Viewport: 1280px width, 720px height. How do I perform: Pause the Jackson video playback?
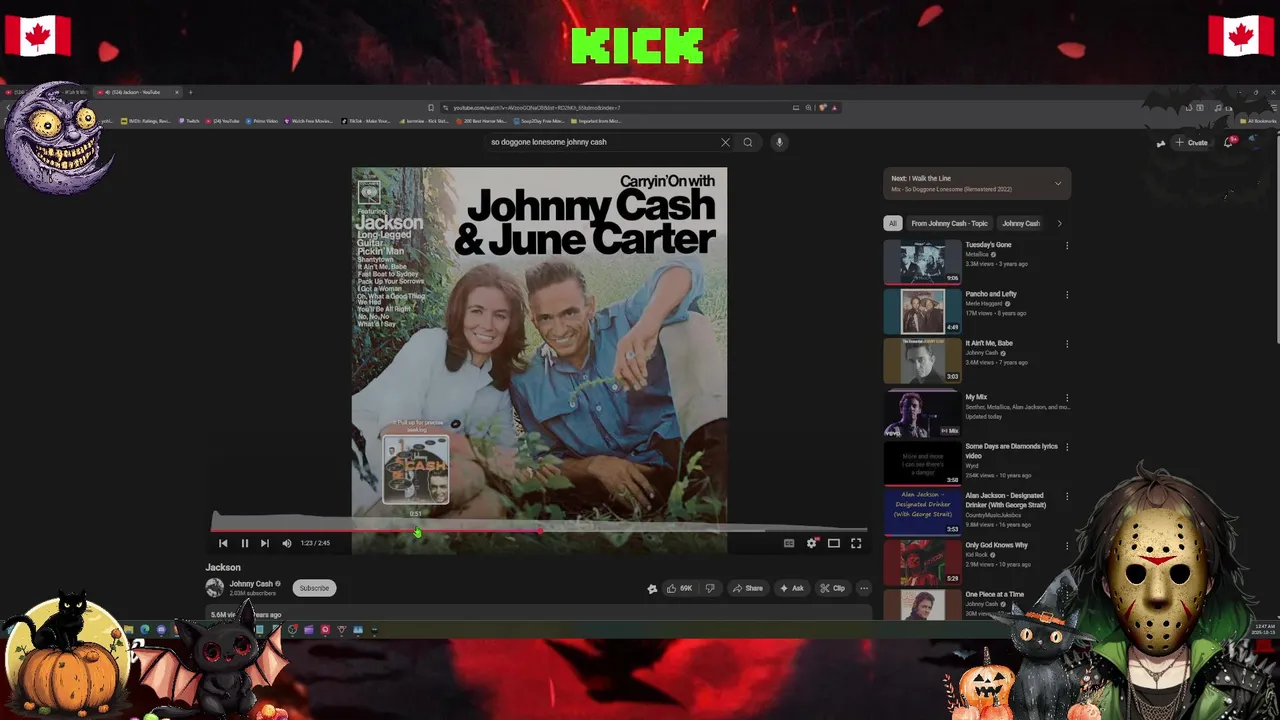pyautogui.click(x=244, y=543)
